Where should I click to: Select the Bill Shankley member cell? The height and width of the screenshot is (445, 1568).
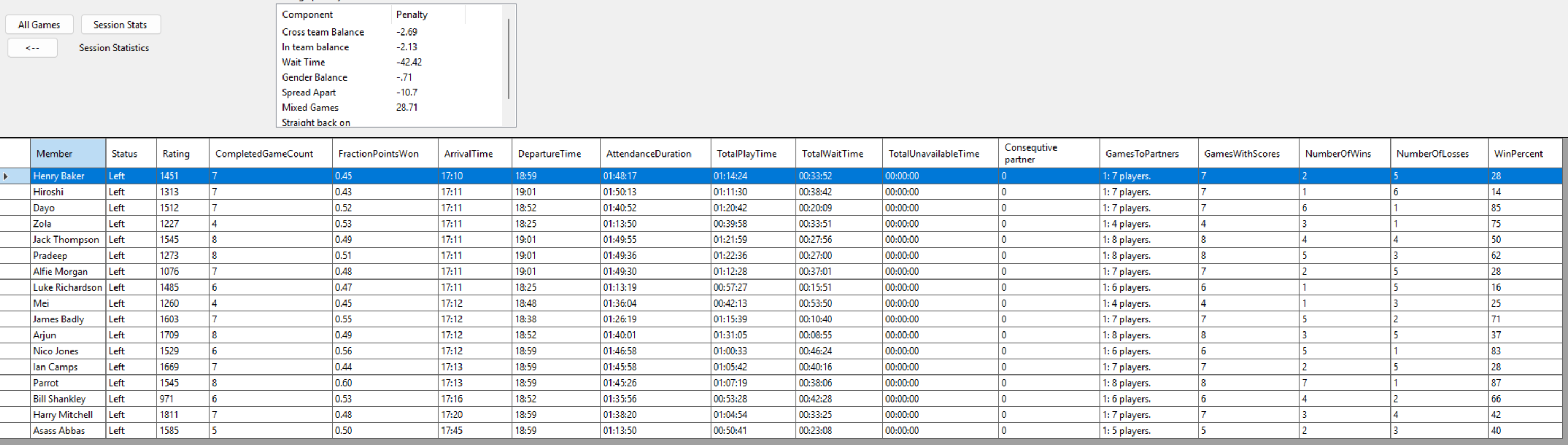(x=68, y=399)
